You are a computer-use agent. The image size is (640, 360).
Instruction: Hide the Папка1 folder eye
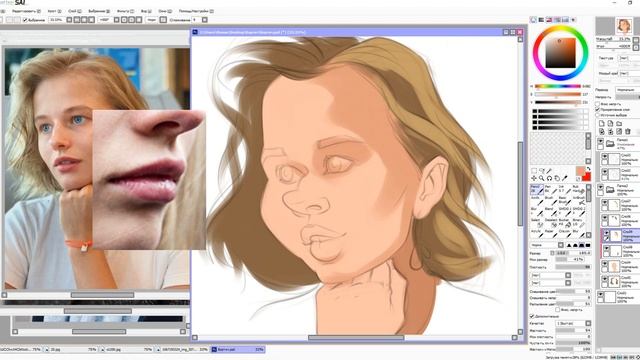click(600, 141)
